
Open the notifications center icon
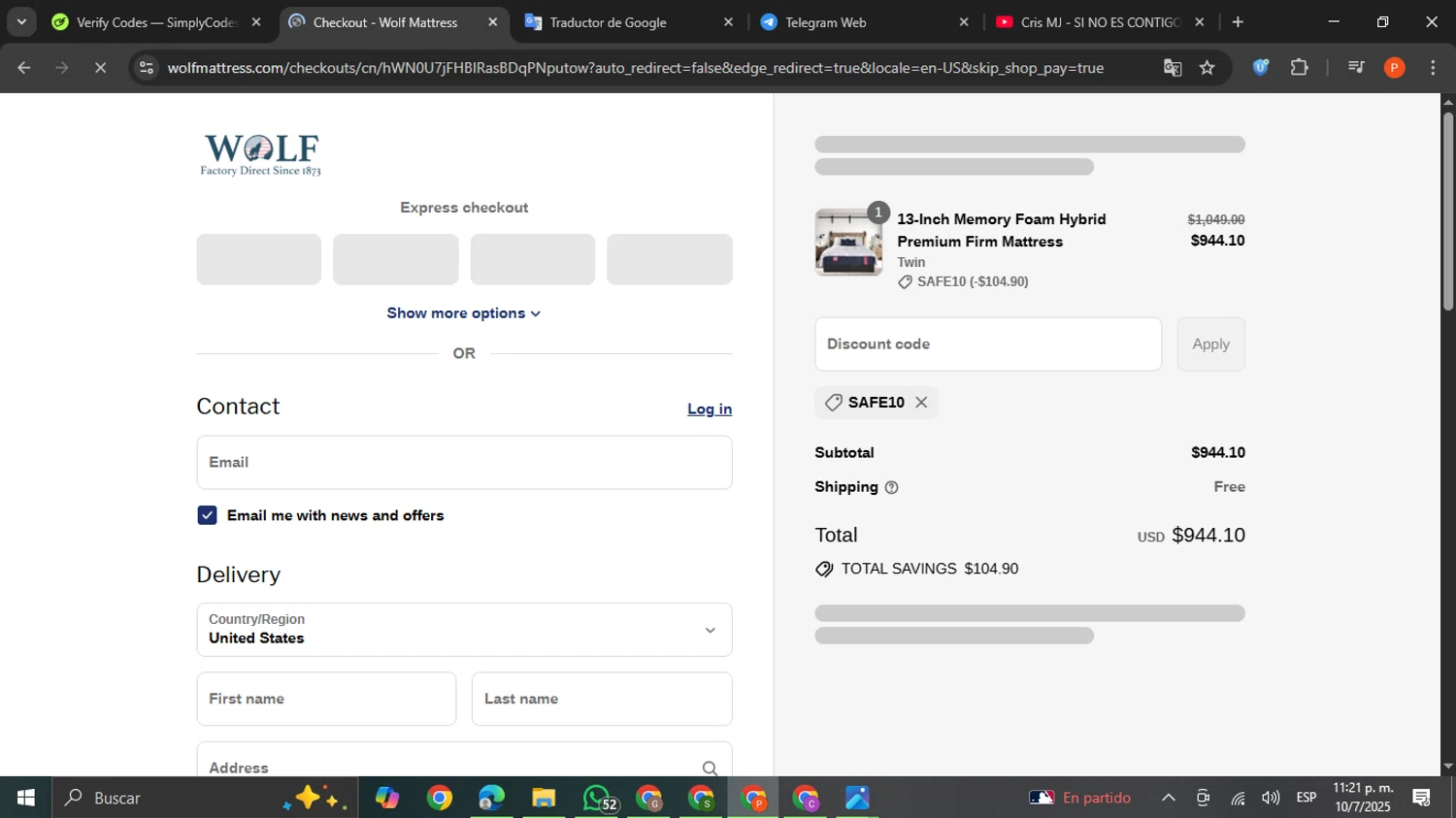pos(1422,798)
